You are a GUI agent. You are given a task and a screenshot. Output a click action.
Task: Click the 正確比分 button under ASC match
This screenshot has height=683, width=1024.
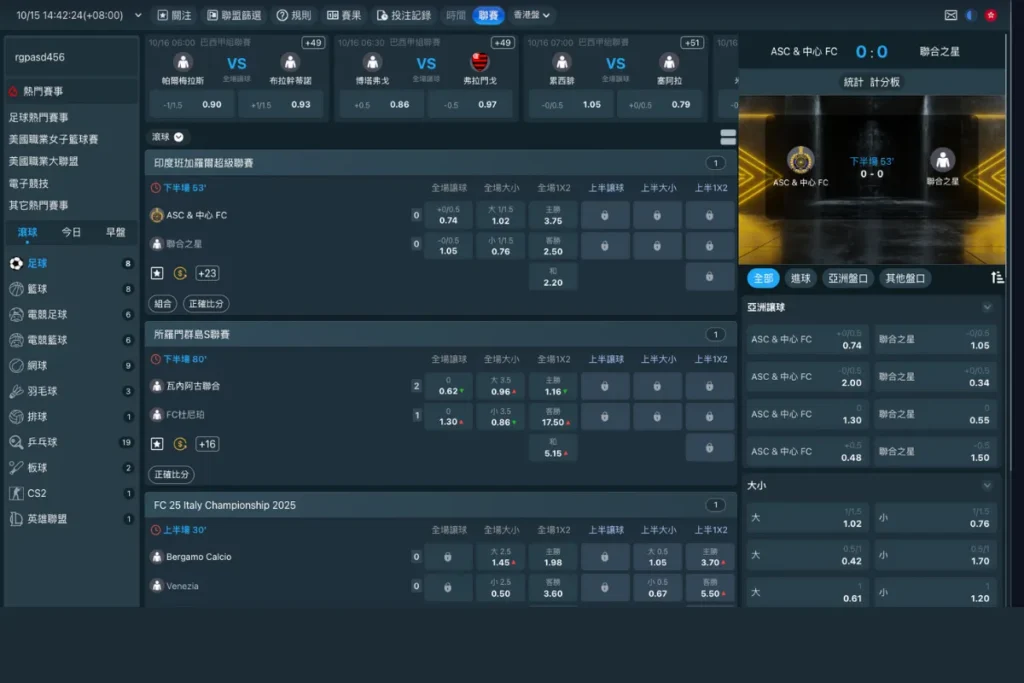point(204,304)
